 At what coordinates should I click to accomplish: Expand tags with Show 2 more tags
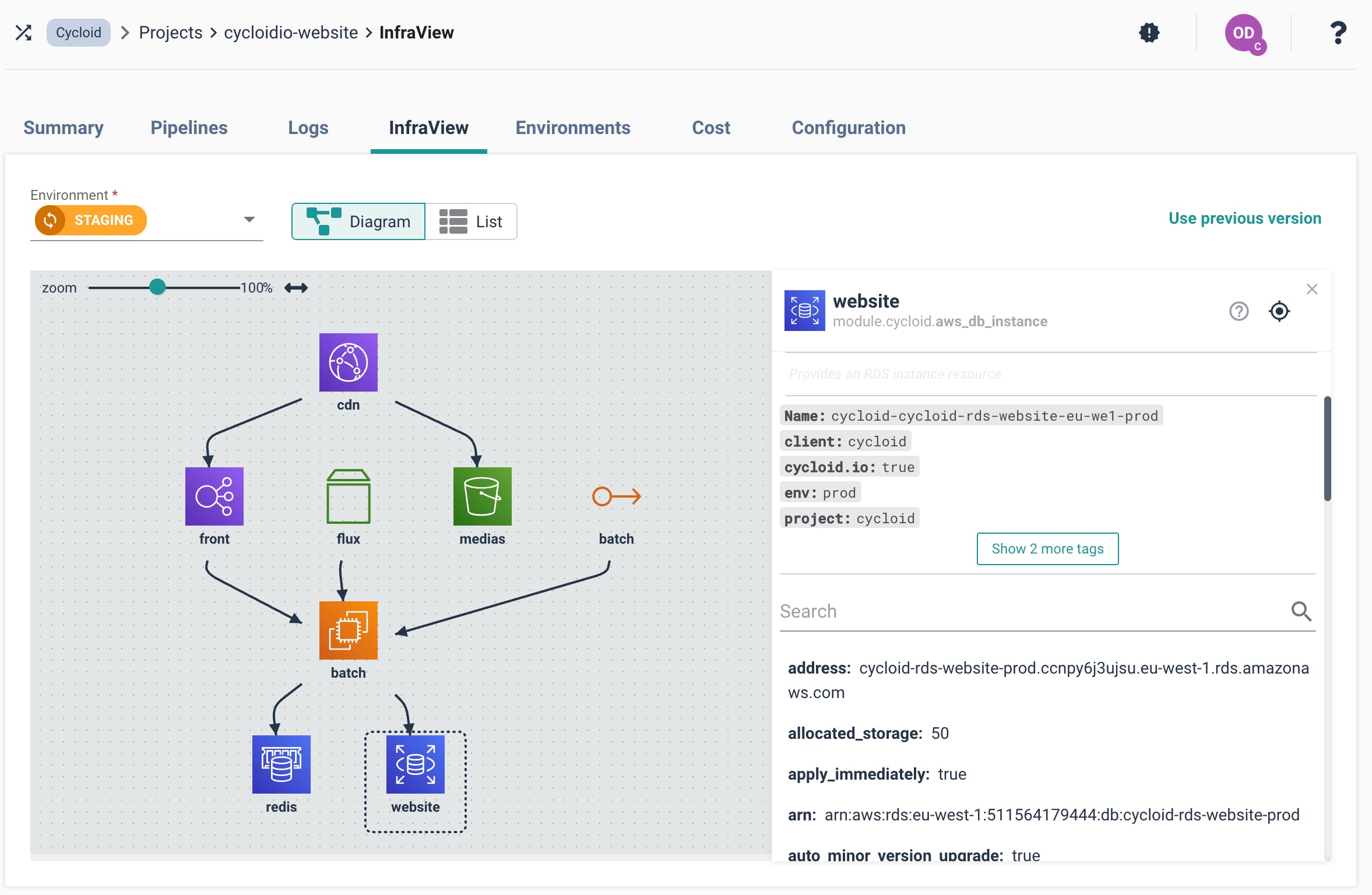click(x=1047, y=548)
